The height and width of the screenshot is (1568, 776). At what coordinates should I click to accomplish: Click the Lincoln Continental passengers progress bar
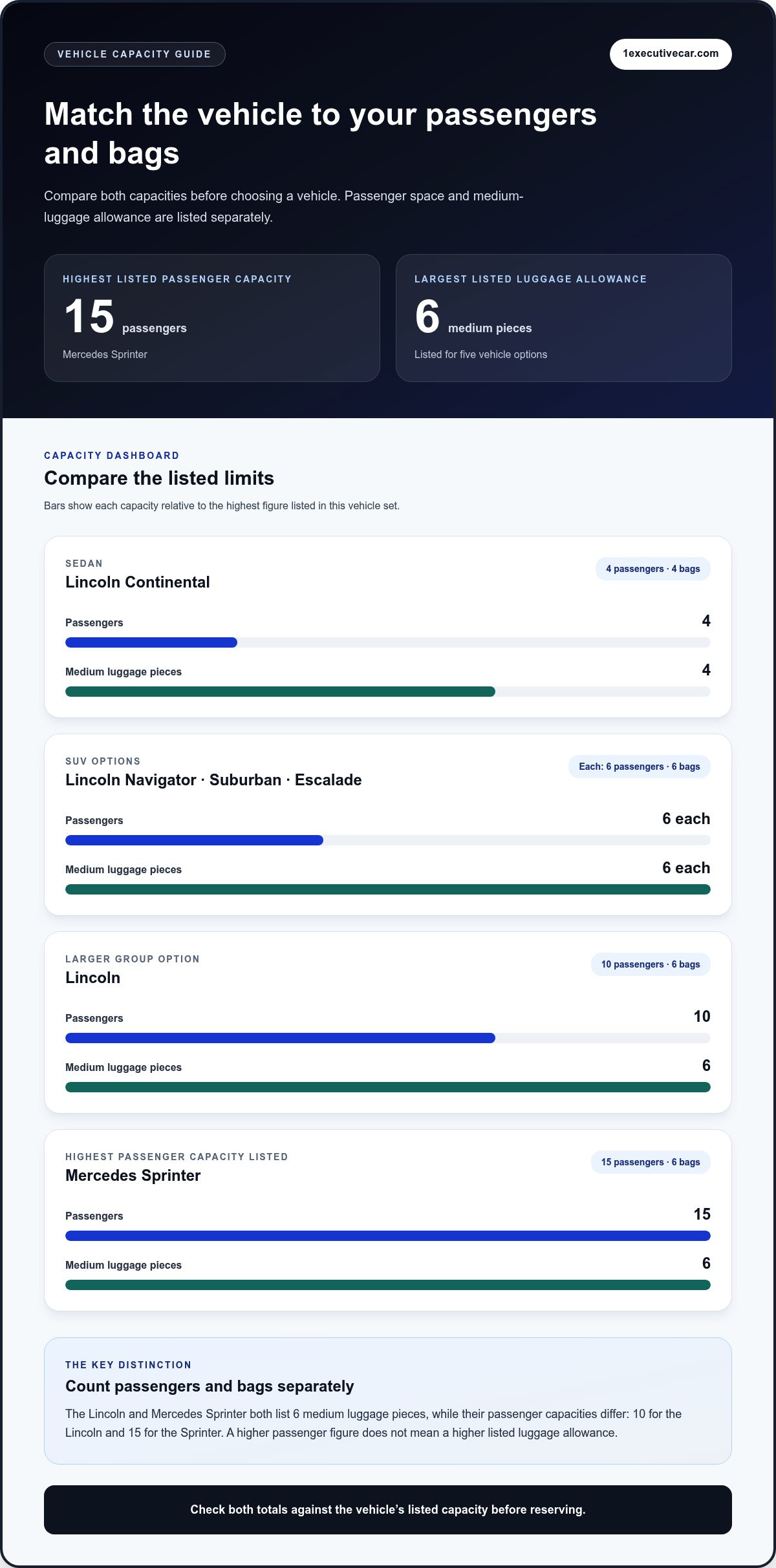point(388,642)
